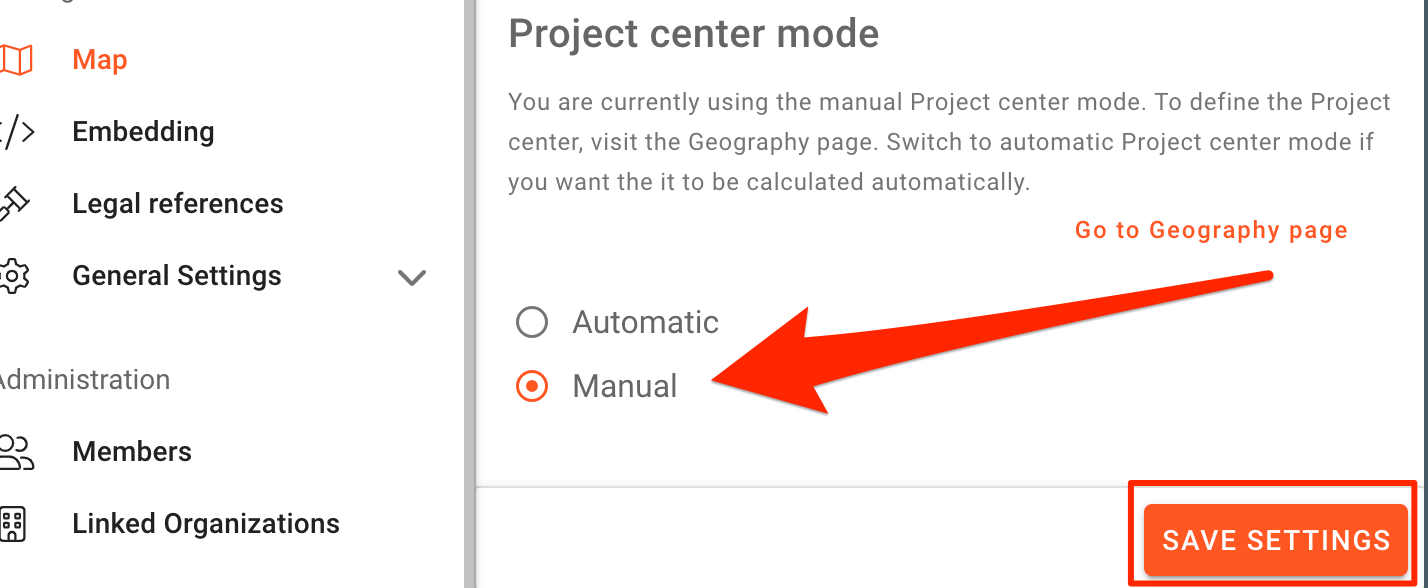
Task: Click the word "Automatic" option text
Action: coord(645,322)
